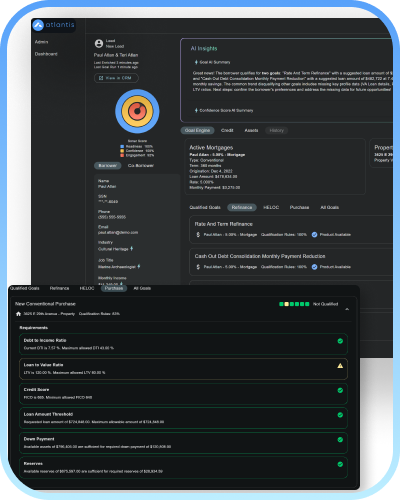
Task: Open Cash Out Debt Consolidation Monthly Payment Reduction card
Action: (291, 262)
